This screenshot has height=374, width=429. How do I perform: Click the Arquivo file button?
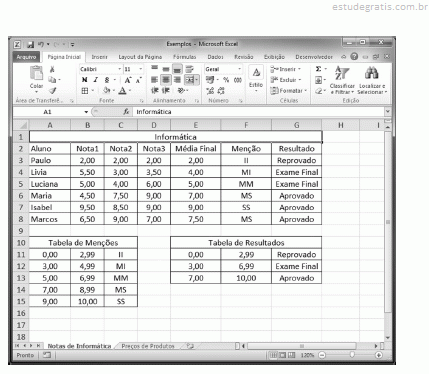click(26, 57)
